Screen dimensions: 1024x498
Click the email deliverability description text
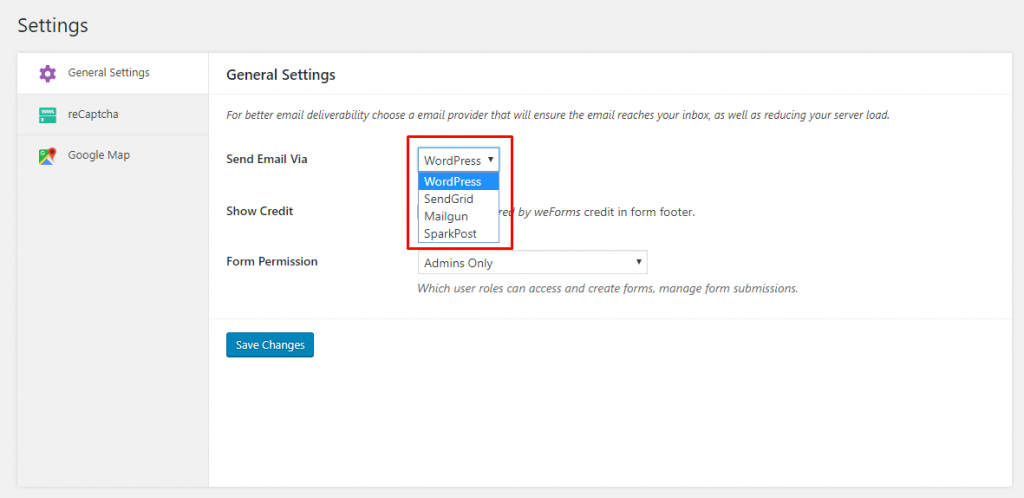point(558,116)
